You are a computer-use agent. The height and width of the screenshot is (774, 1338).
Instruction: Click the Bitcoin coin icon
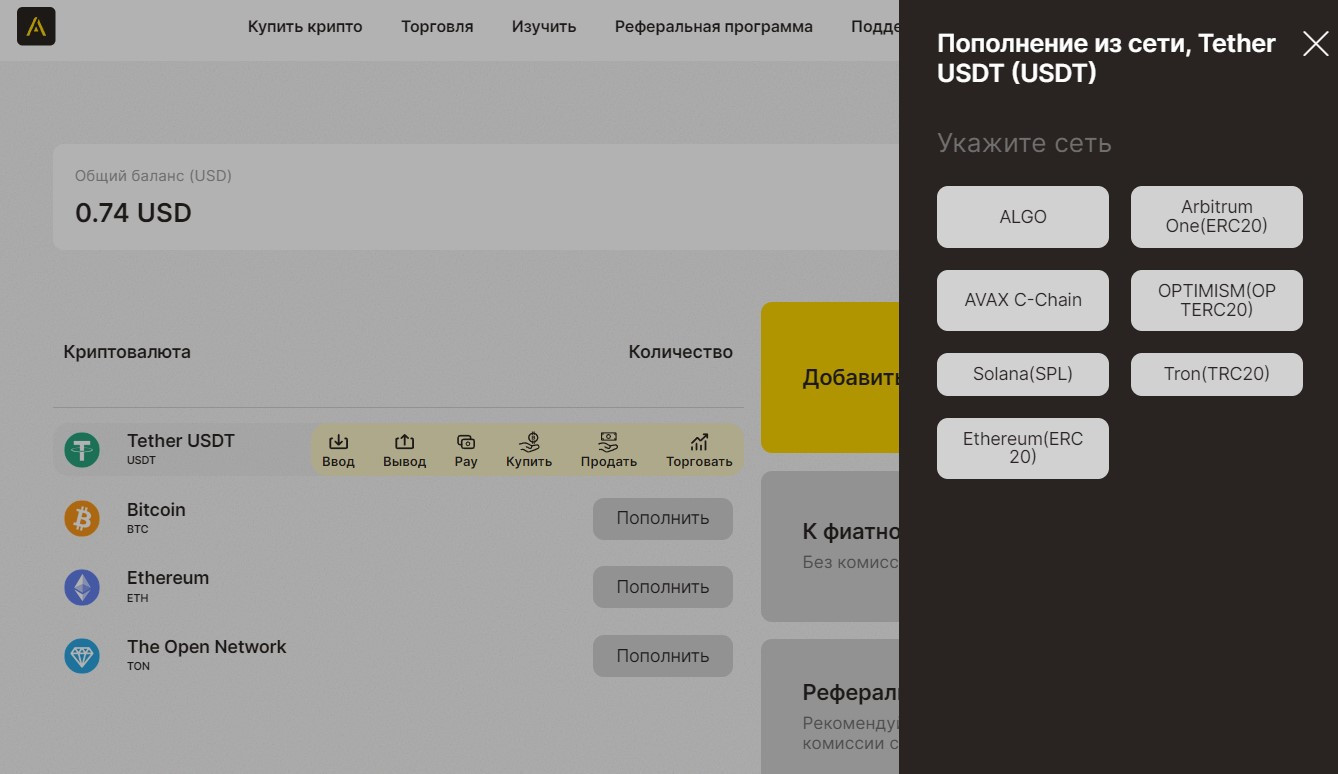[82, 518]
